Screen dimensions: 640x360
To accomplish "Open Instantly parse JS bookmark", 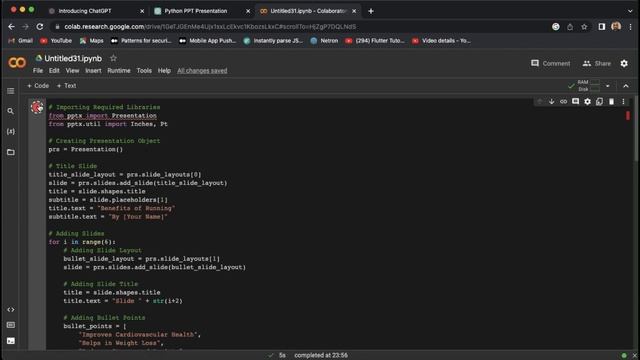I will coord(273,40).
